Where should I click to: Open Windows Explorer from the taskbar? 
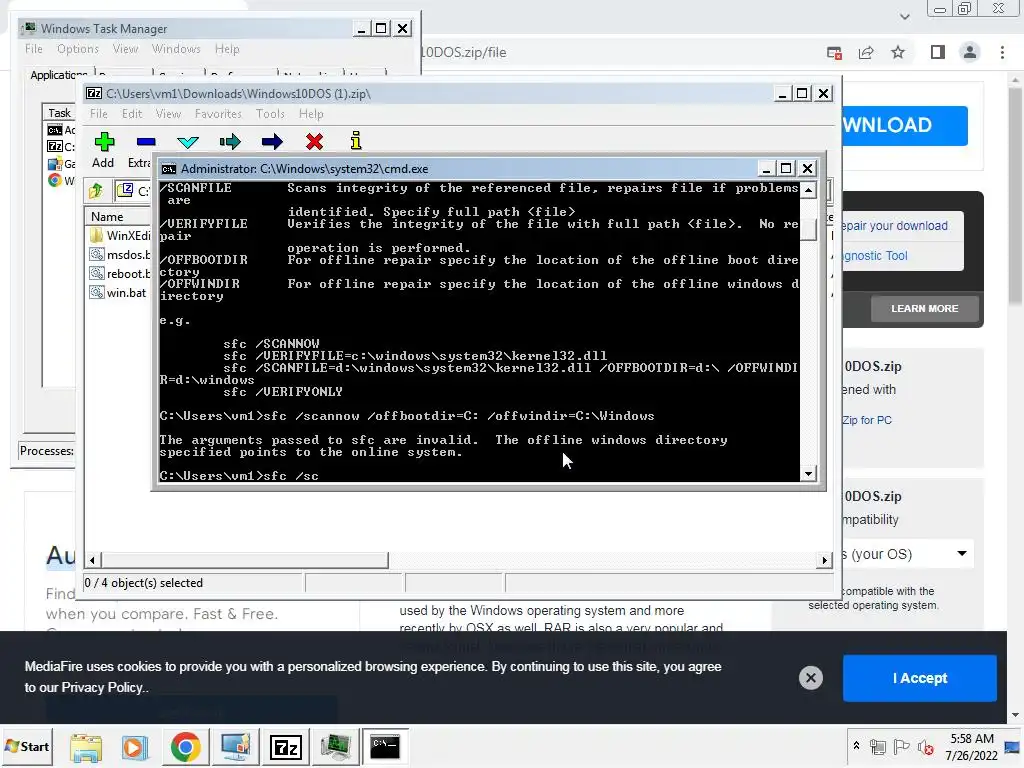(x=86, y=747)
